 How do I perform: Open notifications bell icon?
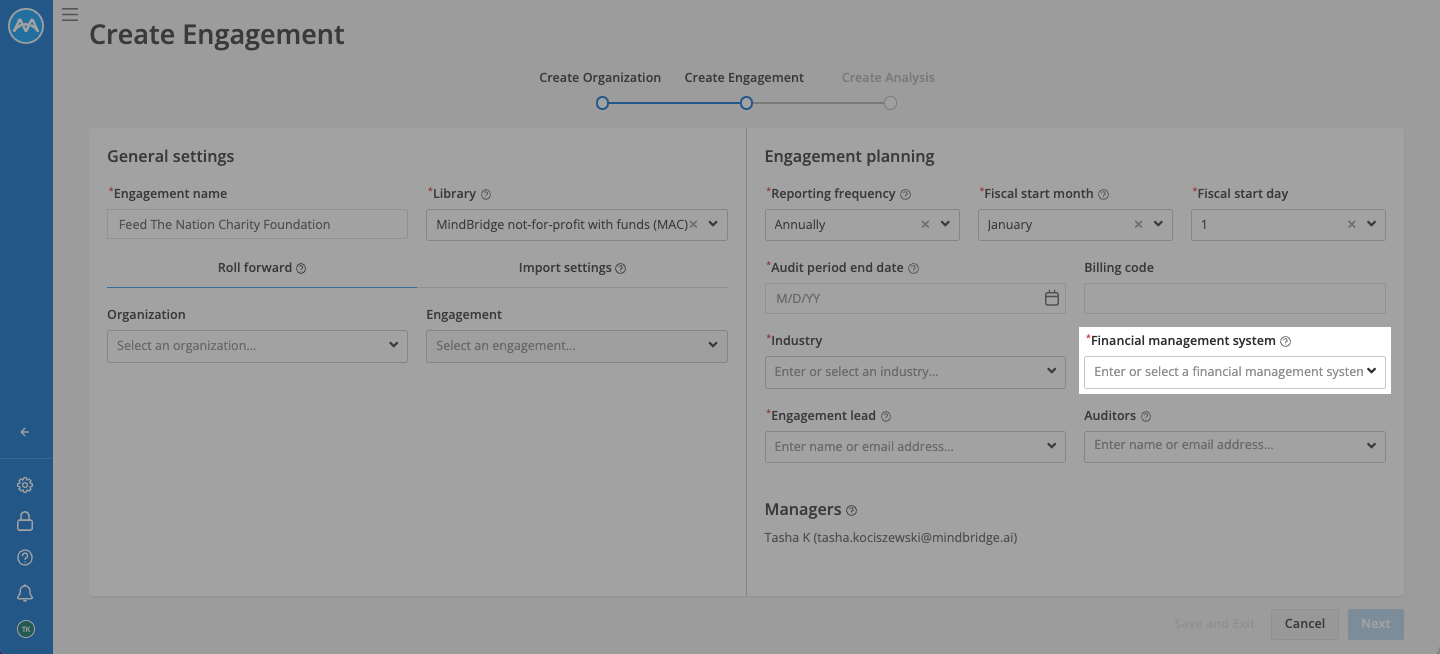(x=26, y=593)
